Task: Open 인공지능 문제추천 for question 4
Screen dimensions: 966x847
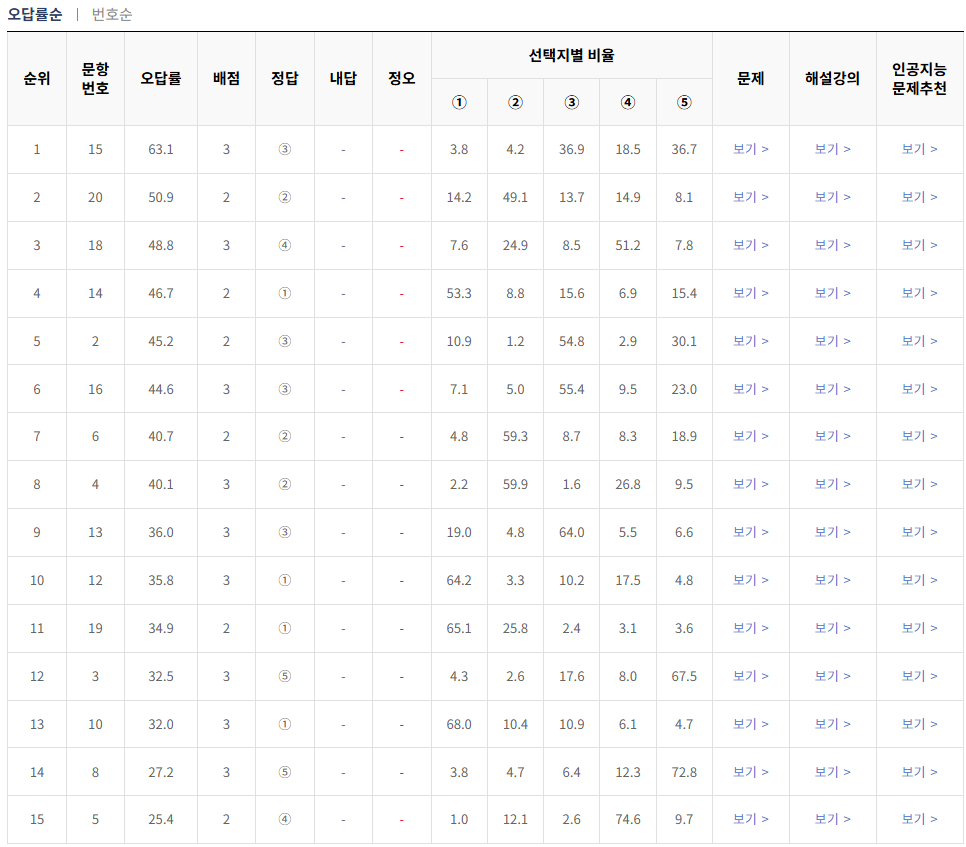Action: 919,484
